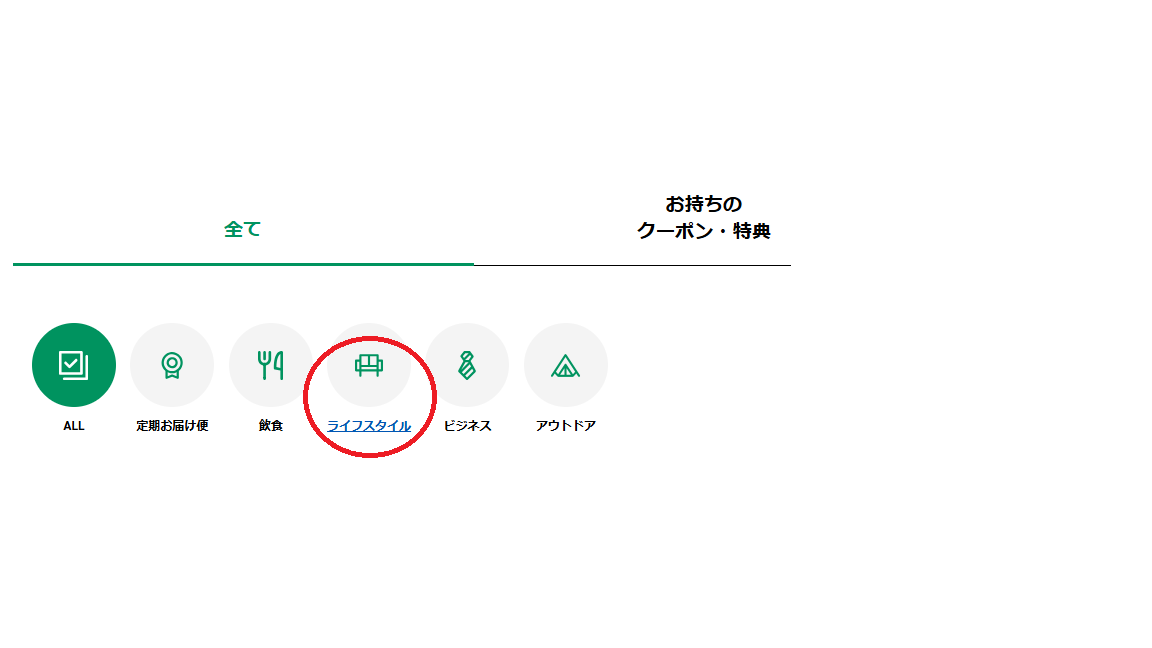Select the ライフスタイル sofa icon
Image resolution: width=1152 pixels, height=648 pixels.
coord(369,365)
